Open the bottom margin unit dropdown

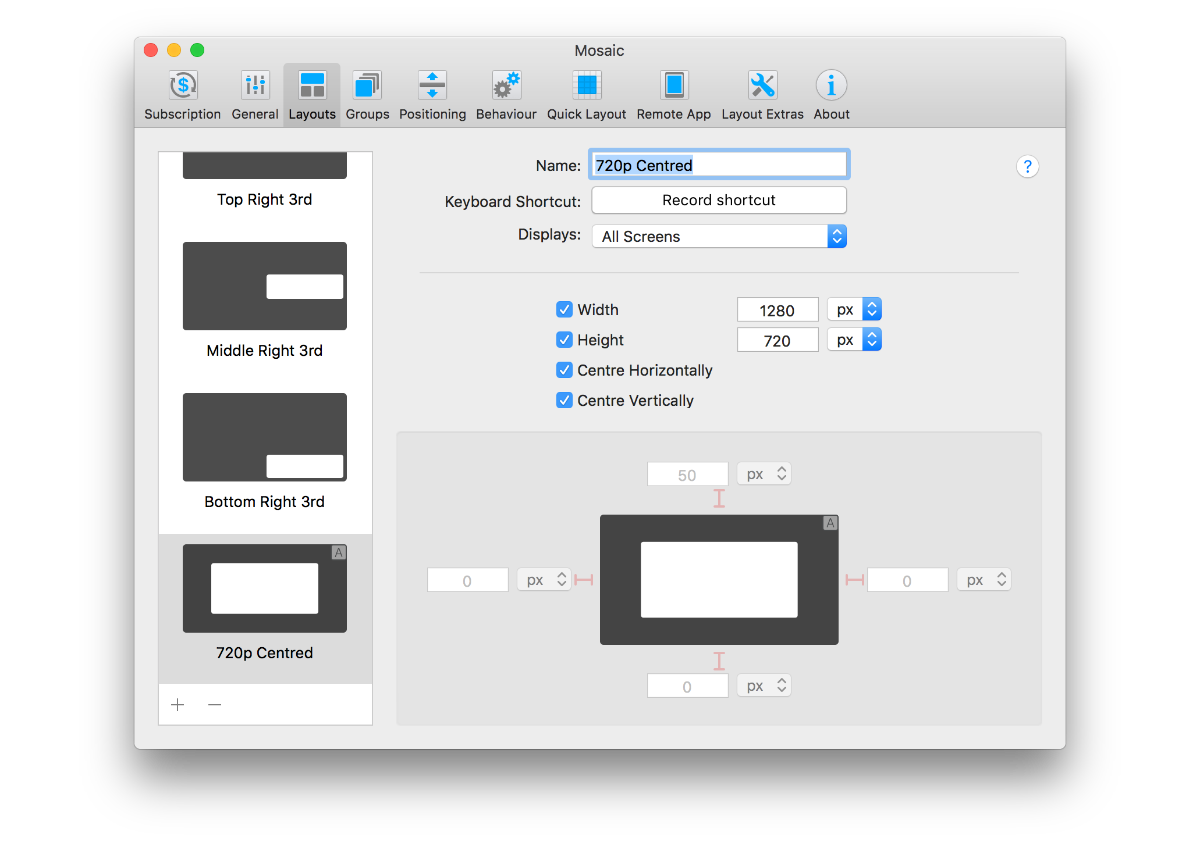(764, 686)
